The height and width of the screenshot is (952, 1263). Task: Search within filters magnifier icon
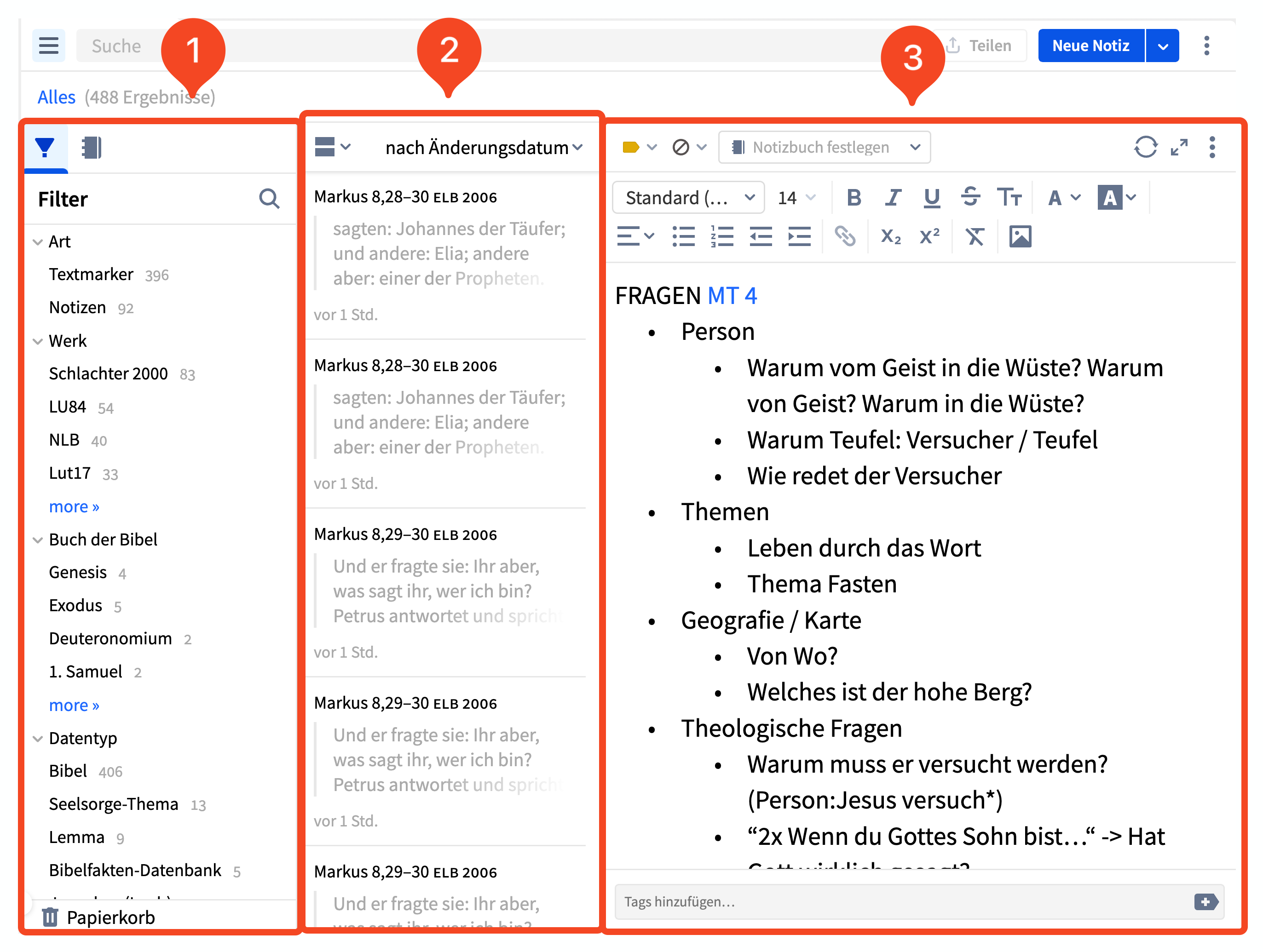(269, 199)
